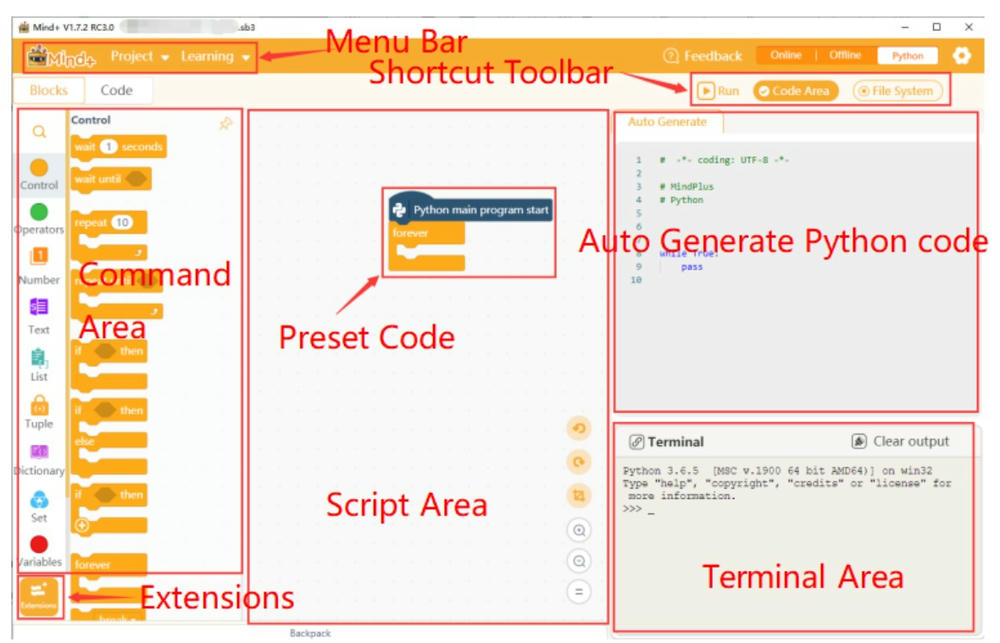Click the wait 1 seconds value field
Screen dimensions: 1000x643
(x=108, y=147)
